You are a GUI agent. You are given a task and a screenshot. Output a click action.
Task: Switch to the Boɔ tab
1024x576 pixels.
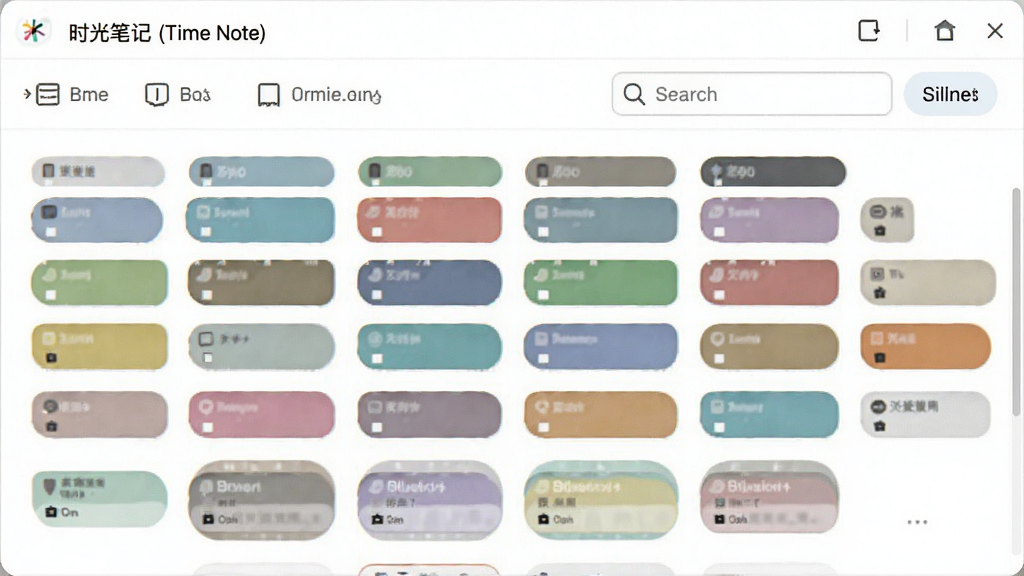tap(178, 95)
